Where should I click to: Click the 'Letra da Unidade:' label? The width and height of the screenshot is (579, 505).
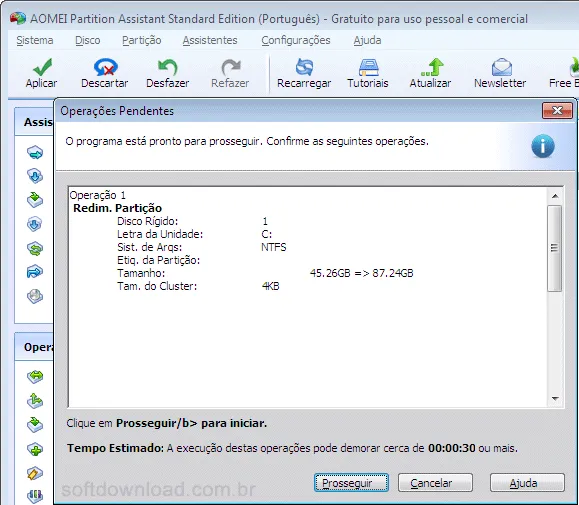tap(160, 234)
